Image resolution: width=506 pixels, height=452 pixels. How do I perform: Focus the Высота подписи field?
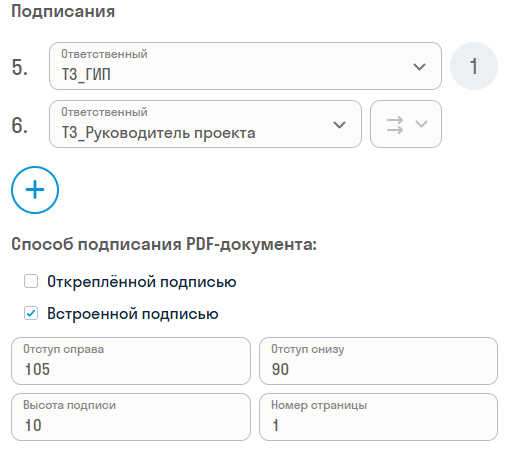click(x=131, y=417)
